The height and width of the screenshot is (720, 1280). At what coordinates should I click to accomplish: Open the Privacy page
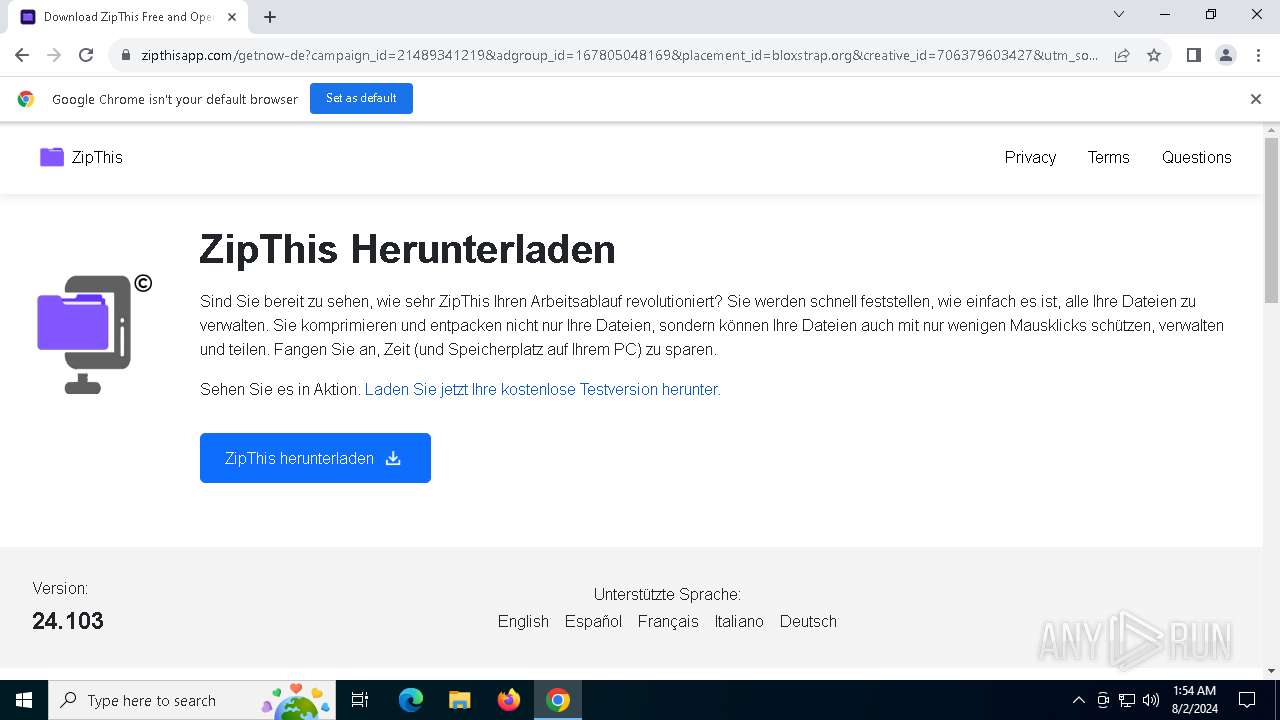[x=1030, y=157]
